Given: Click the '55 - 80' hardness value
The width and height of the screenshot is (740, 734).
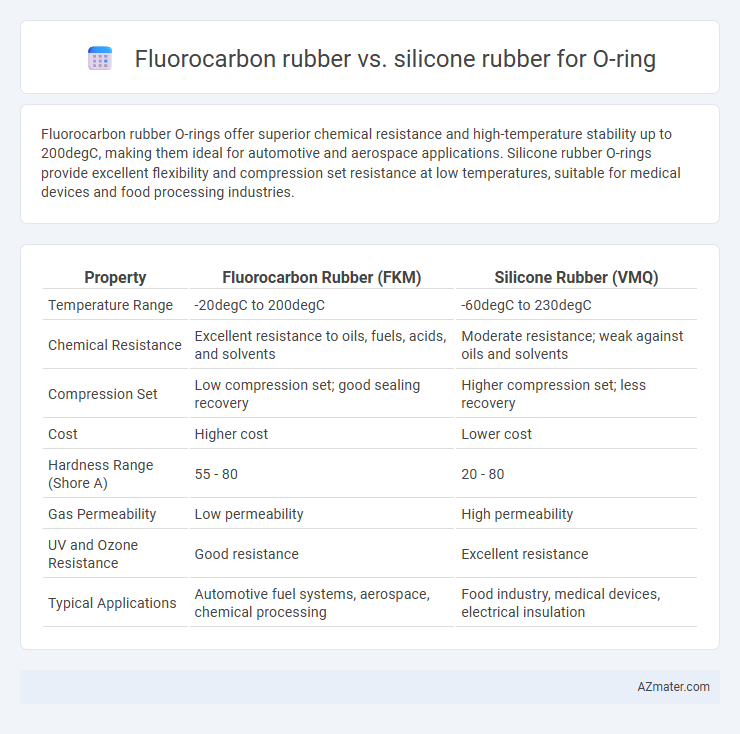Looking at the screenshot, I should 216,474.
